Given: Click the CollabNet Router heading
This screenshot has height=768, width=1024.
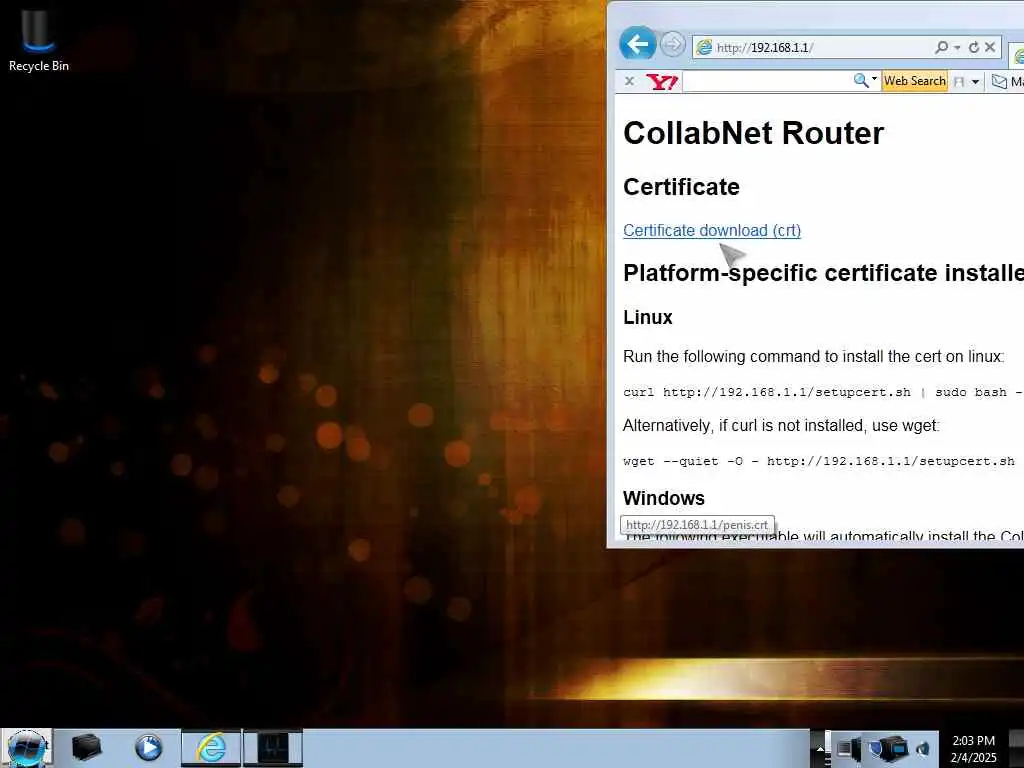Looking at the screenshot, I should point(754,133).
